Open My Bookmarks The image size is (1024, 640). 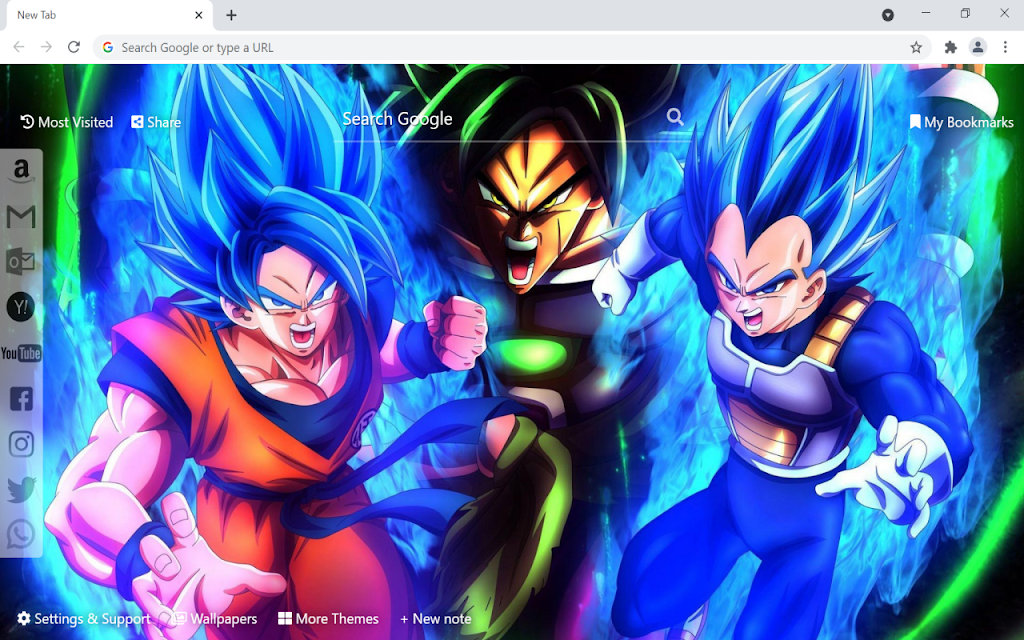pyautogui.click(x=961, y=122)
